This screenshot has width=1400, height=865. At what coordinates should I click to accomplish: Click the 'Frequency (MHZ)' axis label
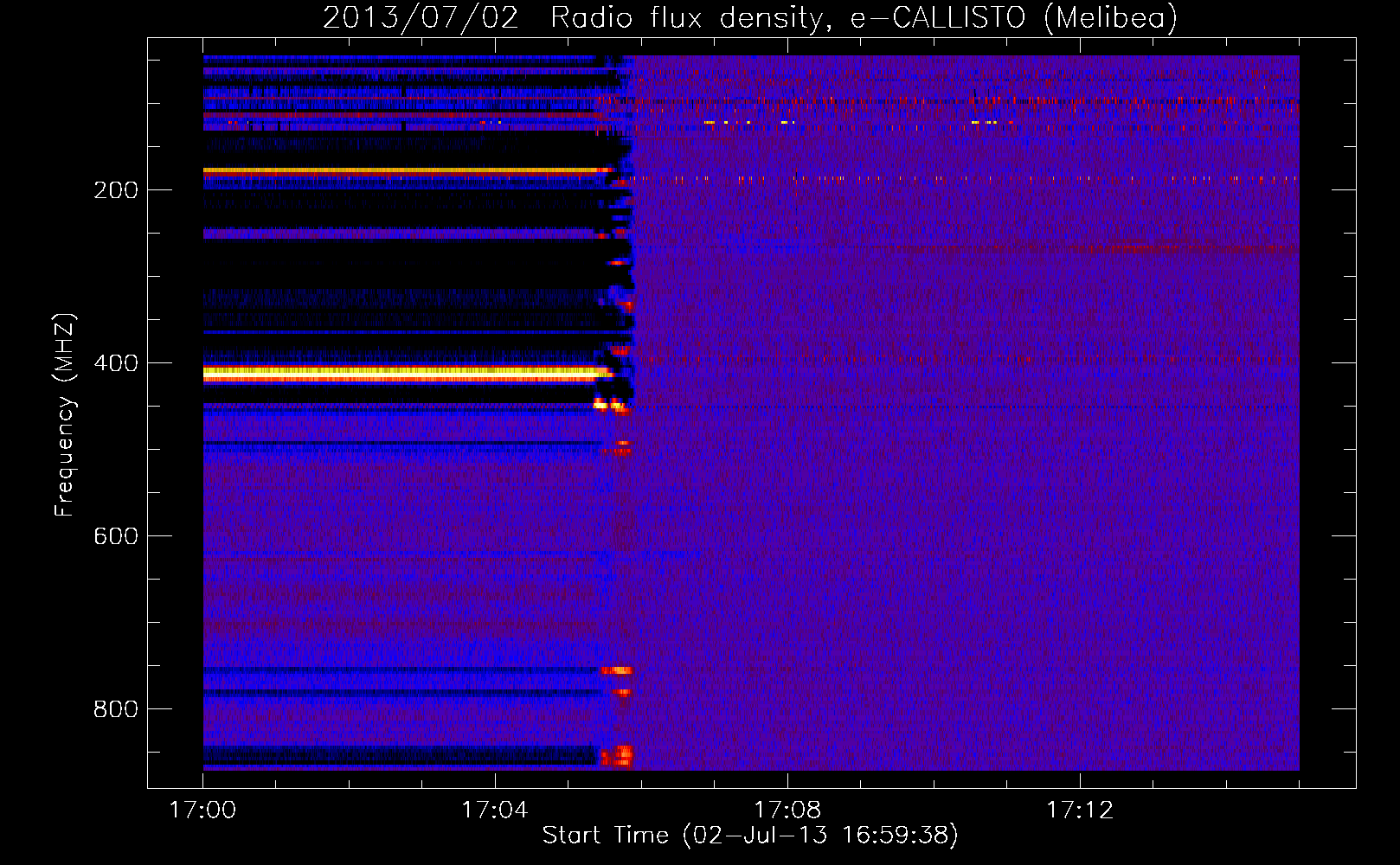[x=64, y=415]
